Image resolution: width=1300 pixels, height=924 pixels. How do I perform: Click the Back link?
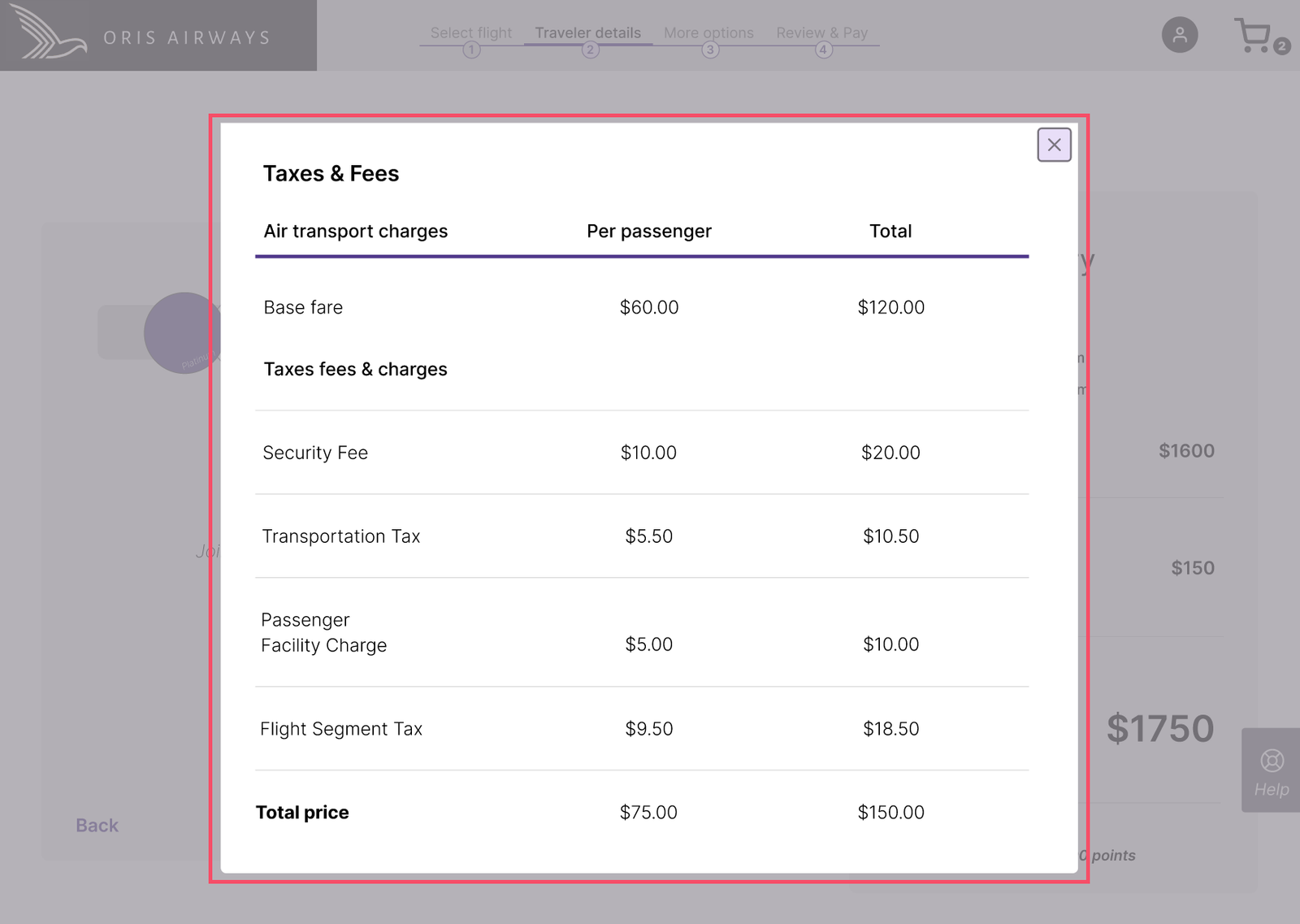(x=97, y=825)
